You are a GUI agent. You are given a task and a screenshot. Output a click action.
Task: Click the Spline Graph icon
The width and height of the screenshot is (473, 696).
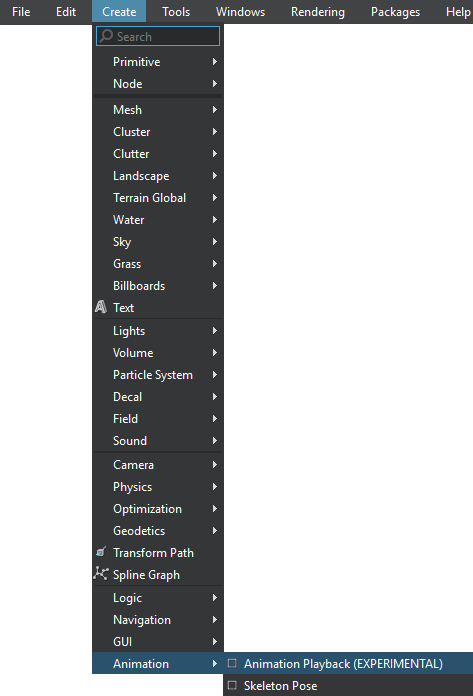click(x=101, y=574)
